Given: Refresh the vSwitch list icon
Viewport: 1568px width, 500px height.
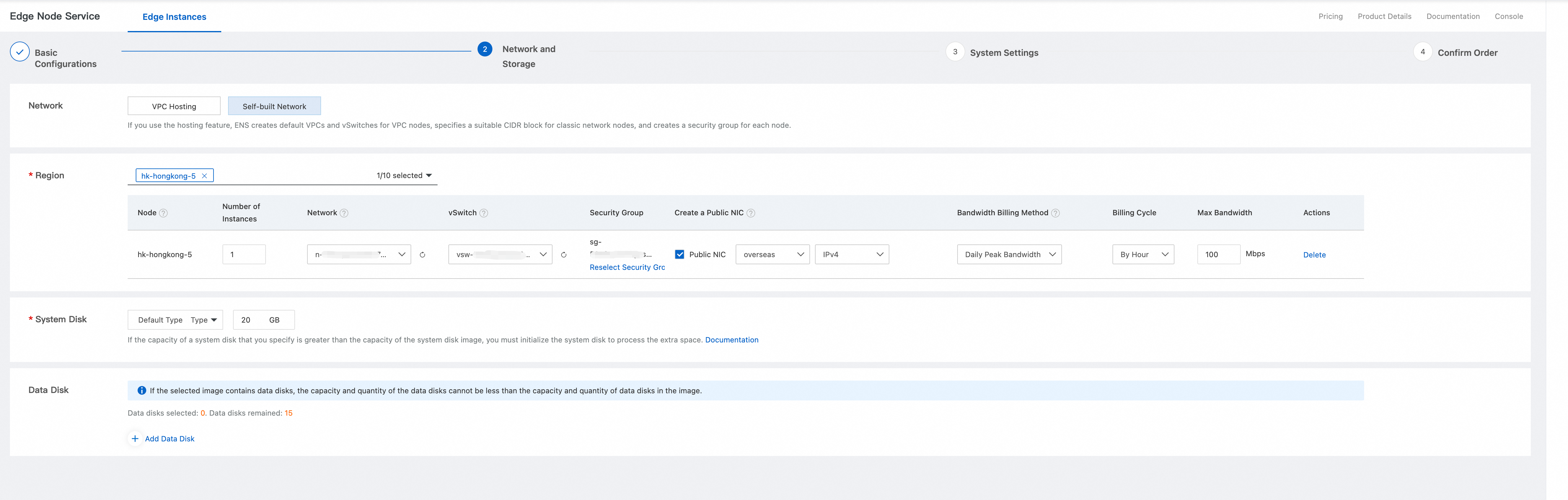Looking at the screenshot, I should point(564,255).
